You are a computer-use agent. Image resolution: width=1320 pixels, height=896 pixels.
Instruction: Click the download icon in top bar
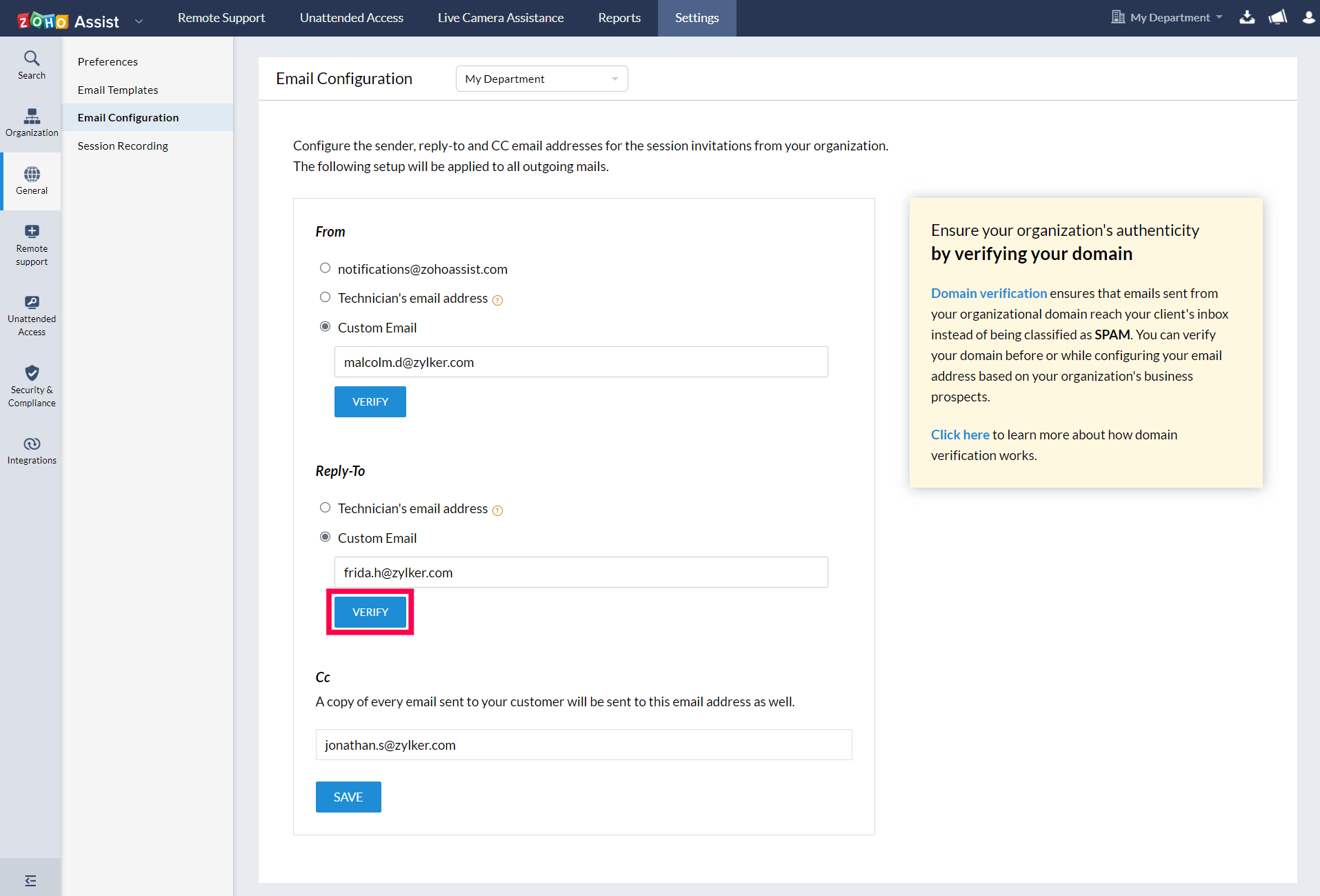1247,17
